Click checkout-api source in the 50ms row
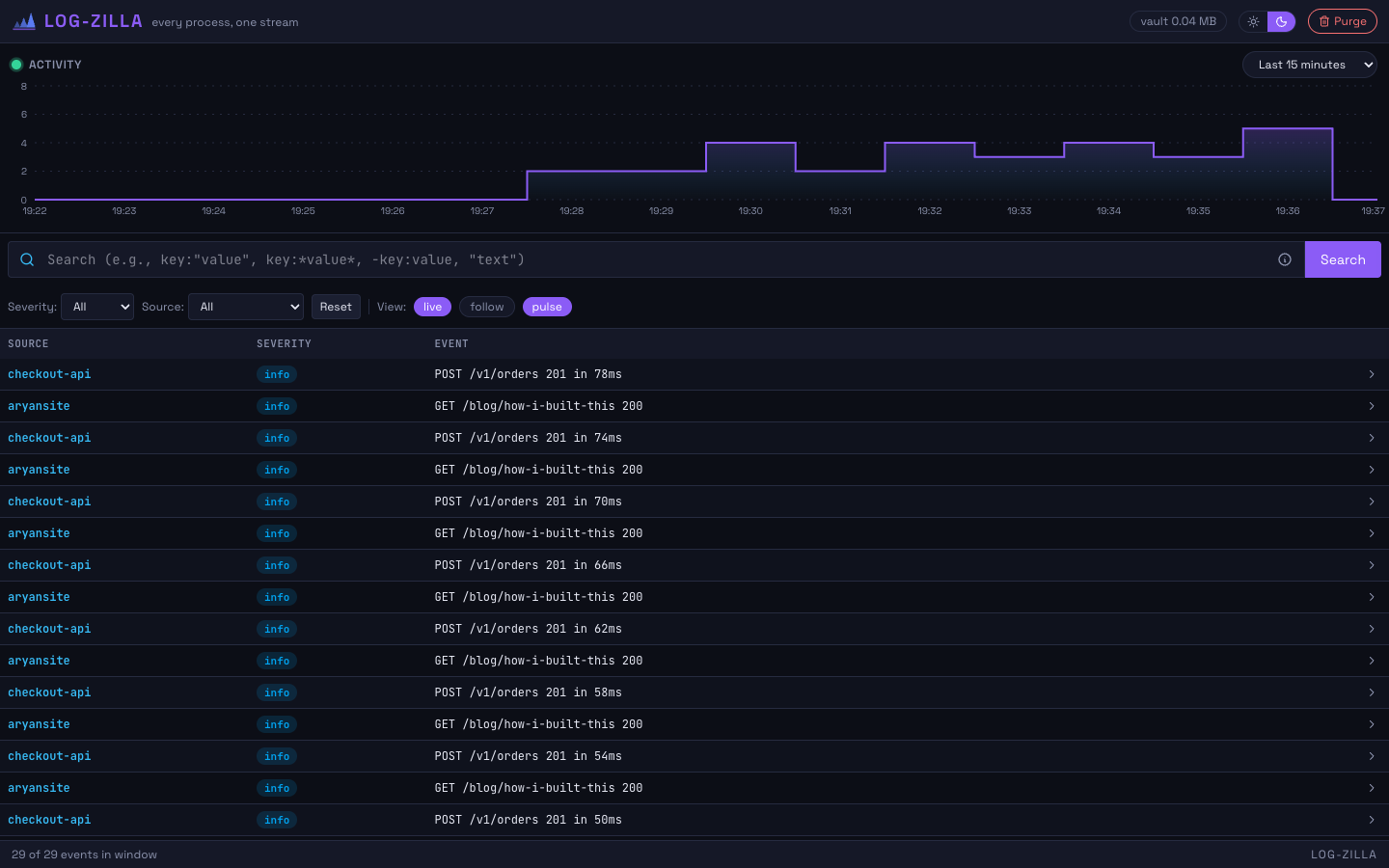 tap(49, 820)
